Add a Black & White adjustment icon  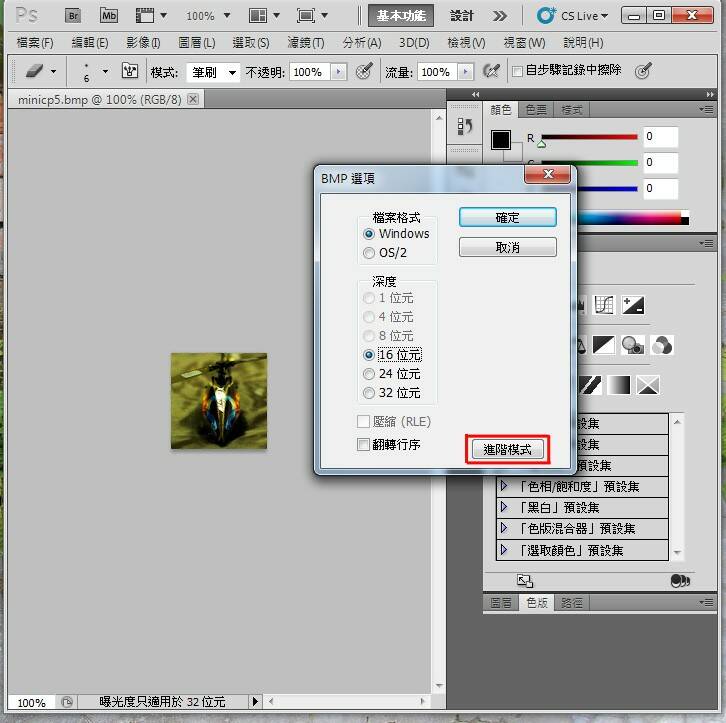point(604,345)
